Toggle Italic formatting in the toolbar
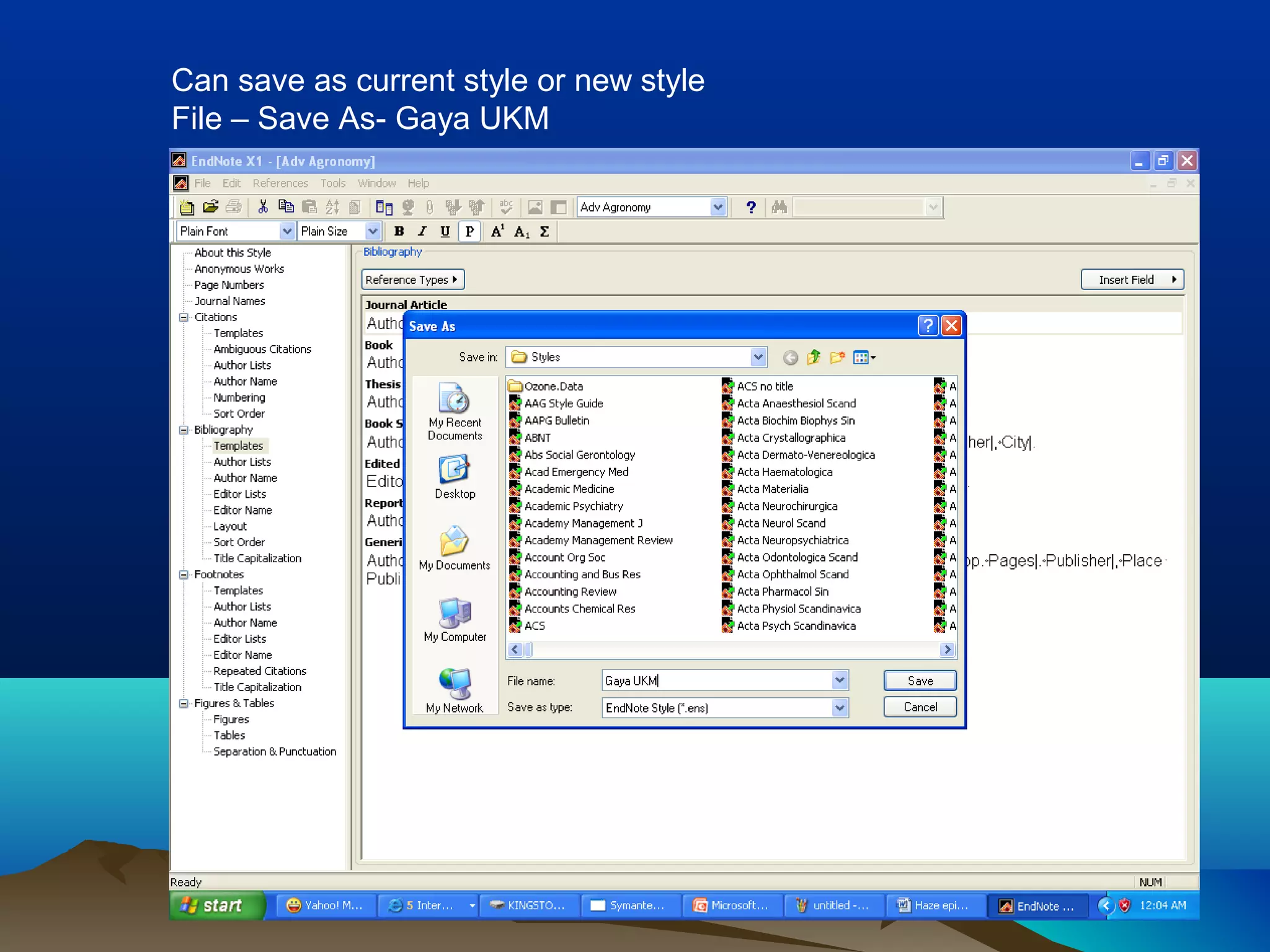 click(422, 231)
